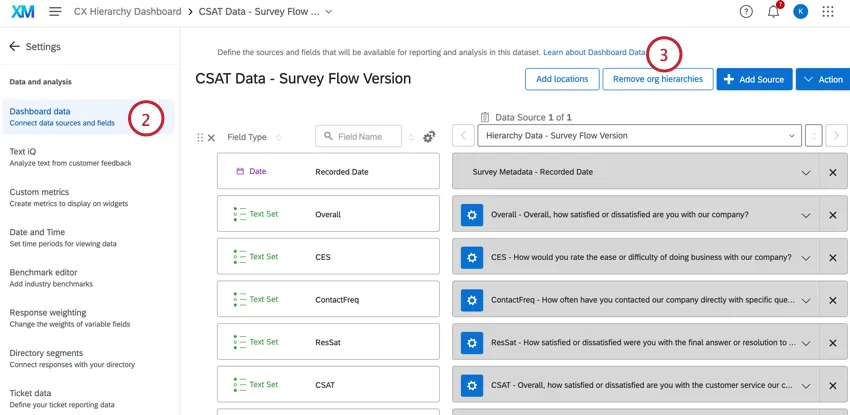Expand the Hierarchy Data source dropdown

point(639,136)
